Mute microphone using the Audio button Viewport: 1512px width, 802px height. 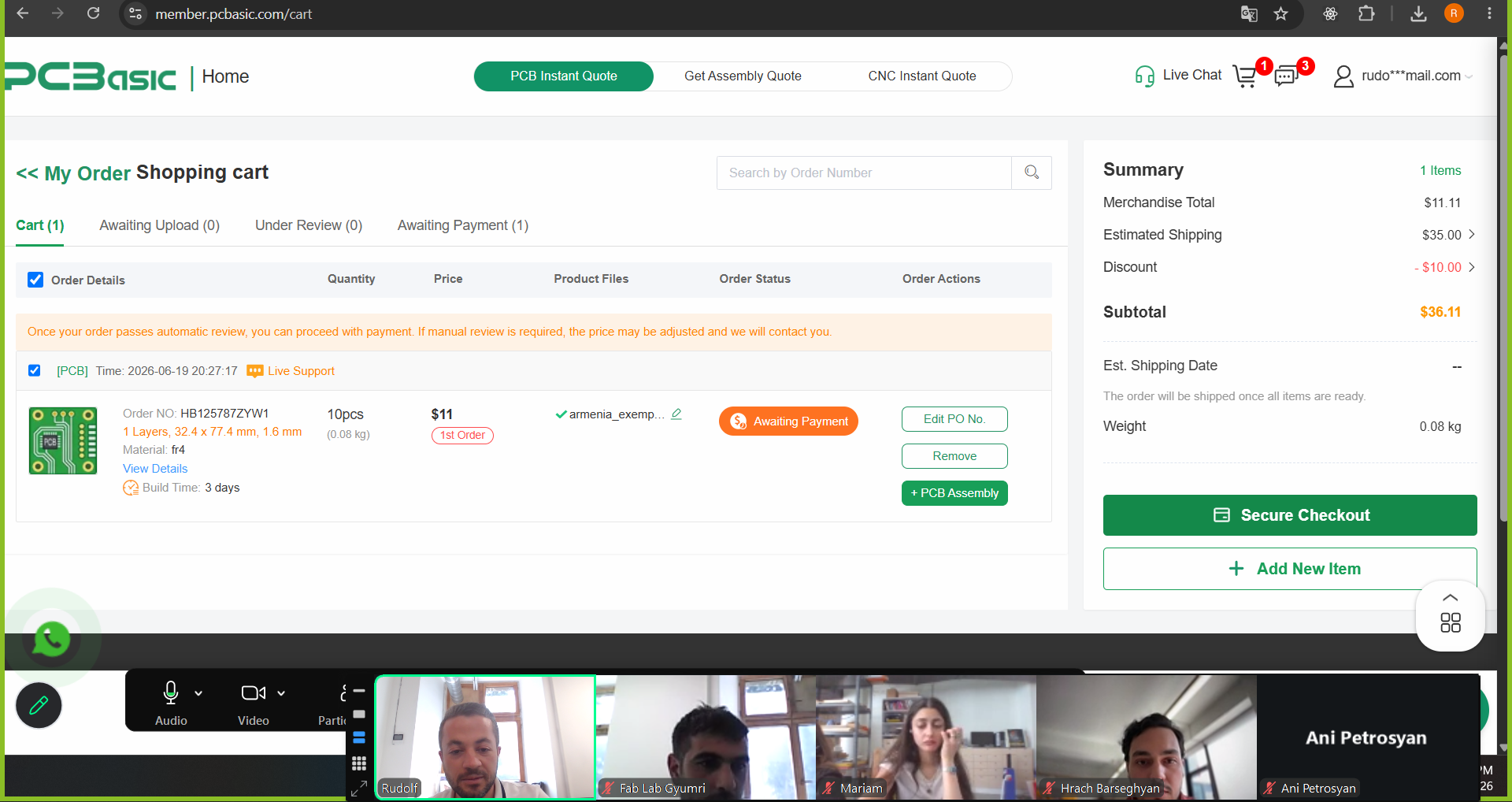pos(171,703)
